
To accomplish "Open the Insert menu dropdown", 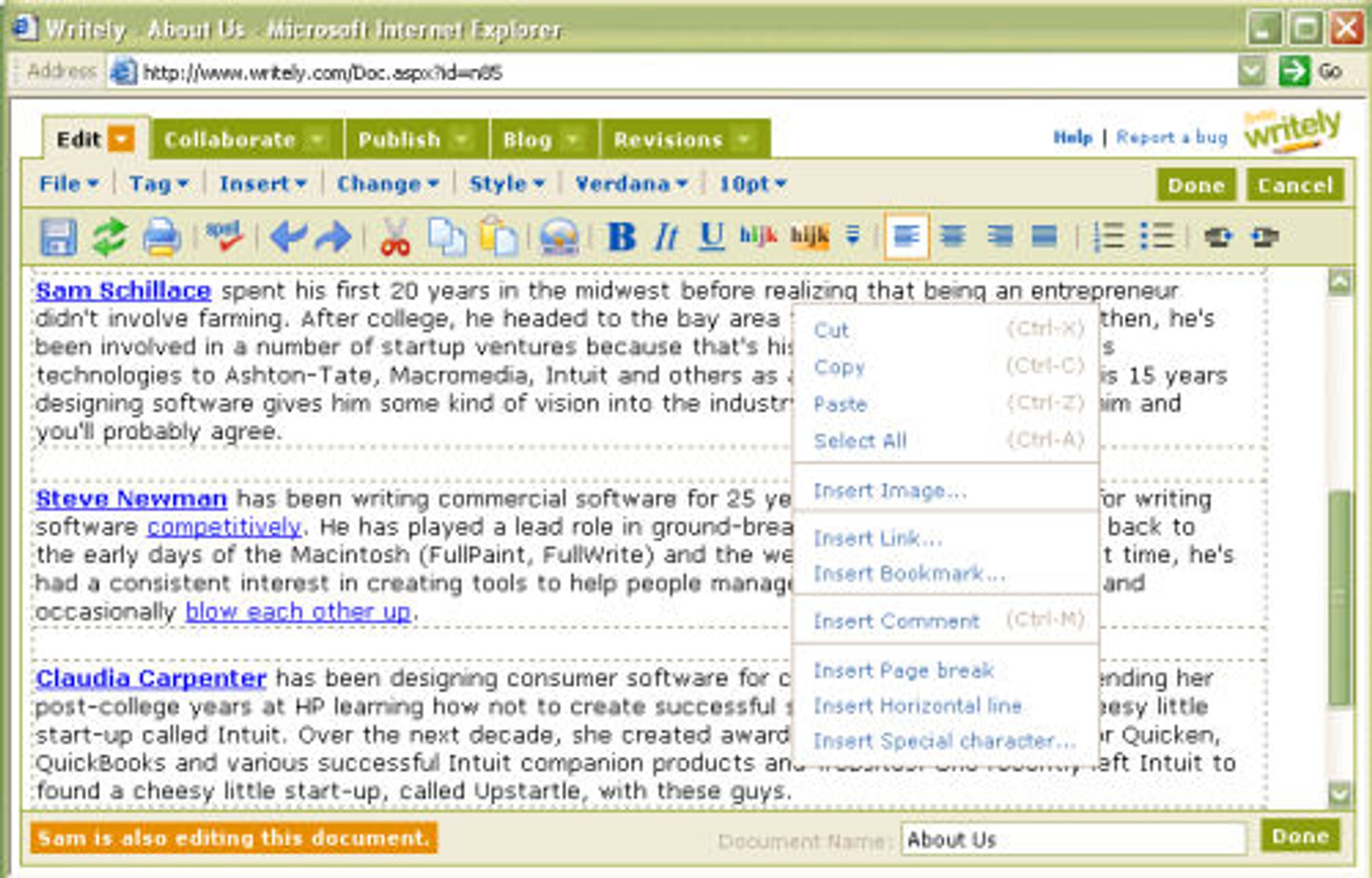I will [x=263, y=184].
